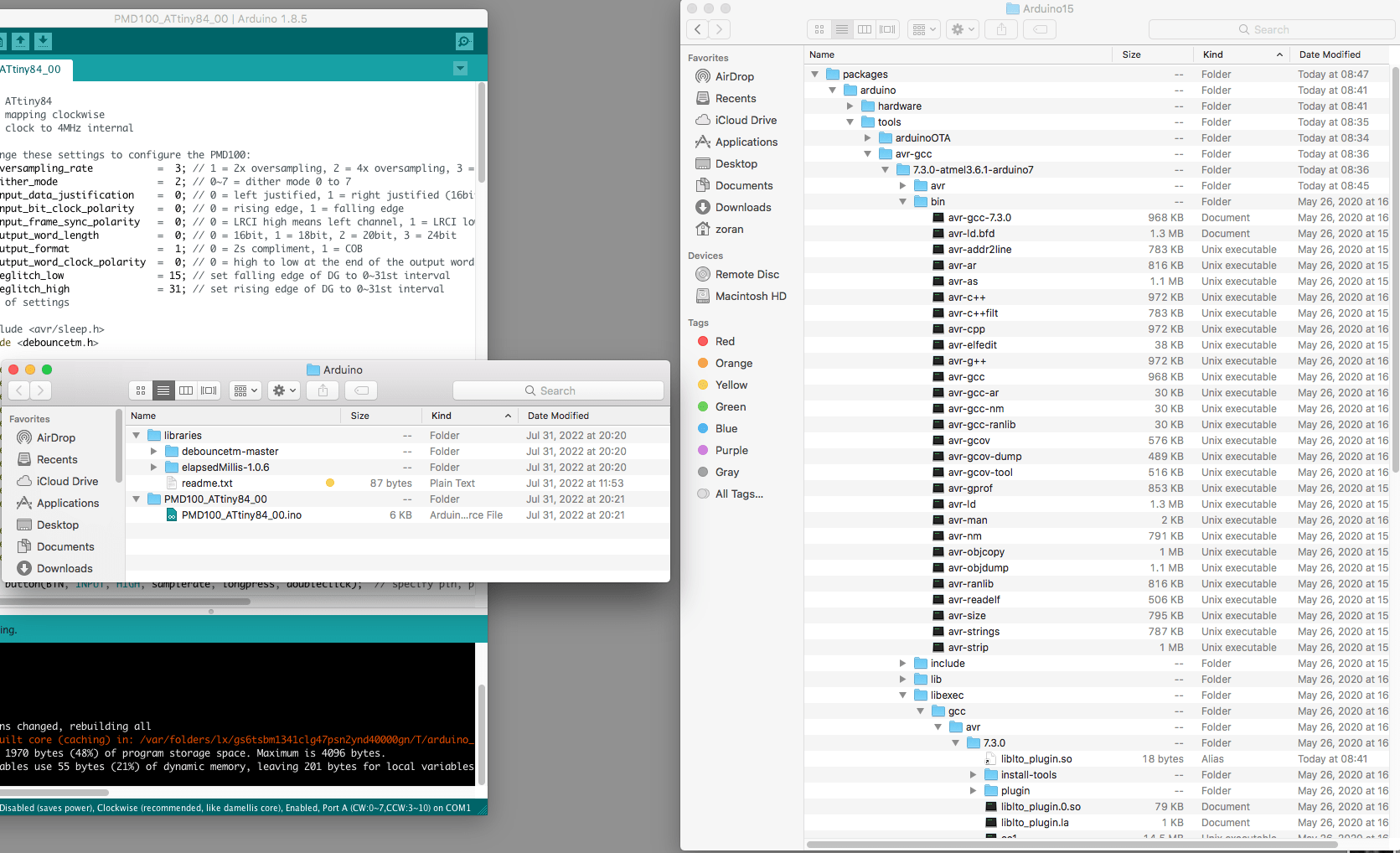Switch Arduino15 window to cover flow view
The image size is (1400, 853).
point(887,29)
